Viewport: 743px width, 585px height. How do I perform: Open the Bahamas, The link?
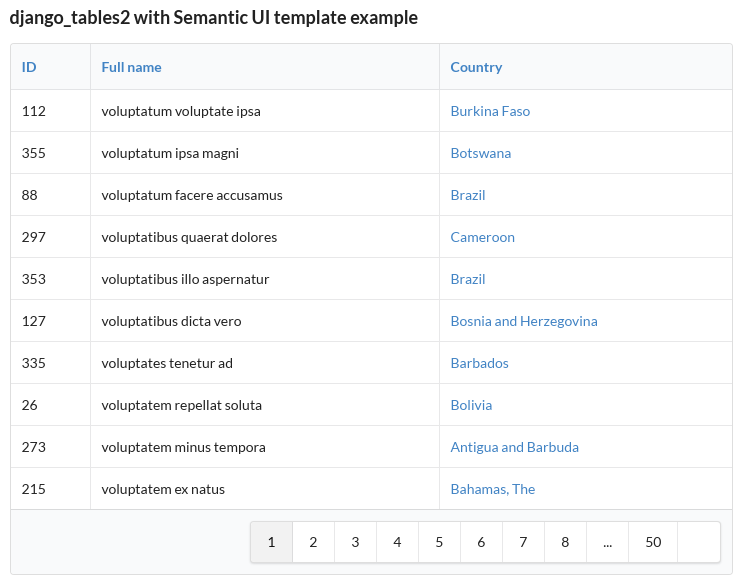click(x=492, y=489)
